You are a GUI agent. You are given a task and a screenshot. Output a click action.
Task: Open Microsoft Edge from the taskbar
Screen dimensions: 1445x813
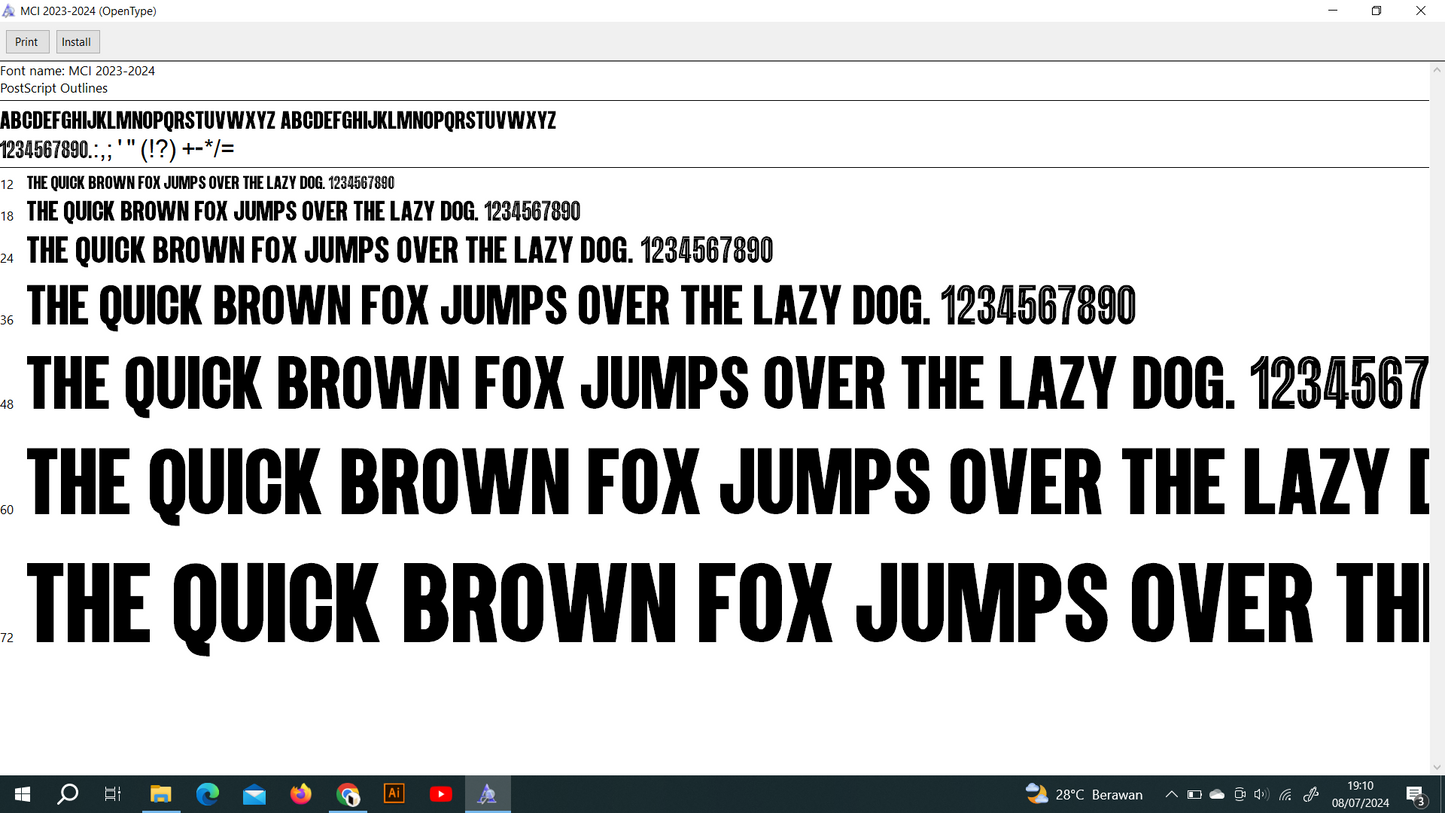(x=207, y=794)
